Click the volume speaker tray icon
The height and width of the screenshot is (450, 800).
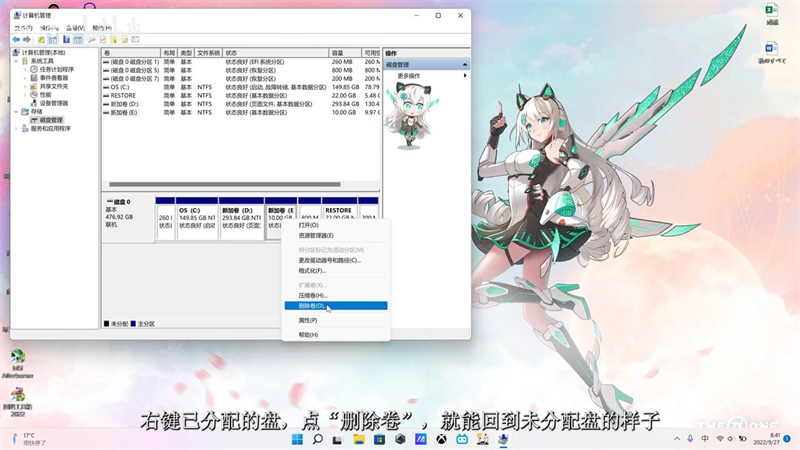click(730, 439)
